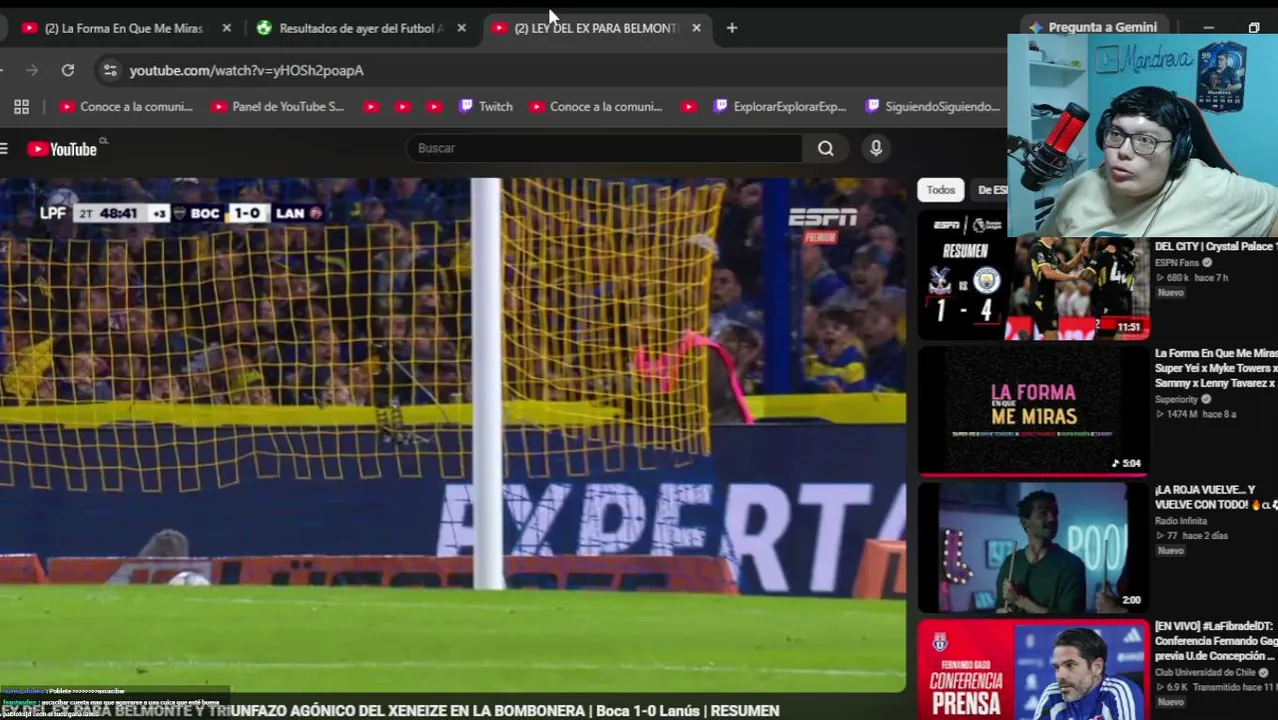Close the Resultados de ayer del Futbol tab
Image resolution: width=1278 pixels, height=720 pixels.
click(x=461, y=28)
